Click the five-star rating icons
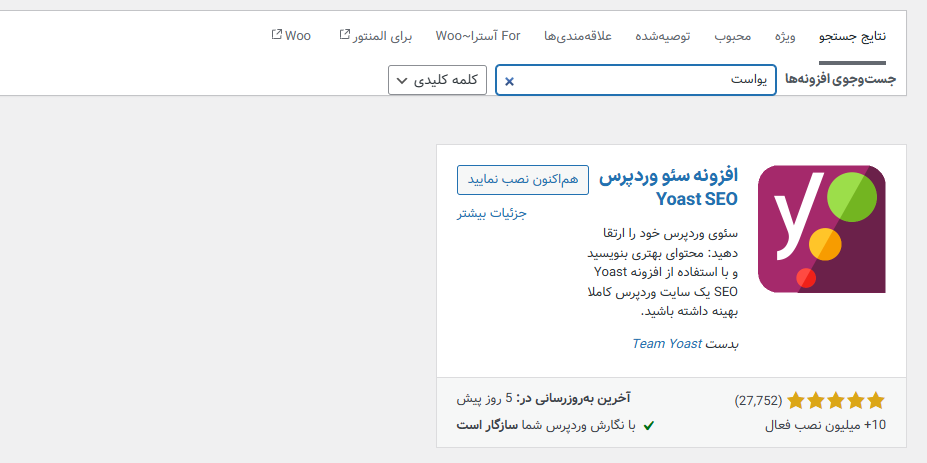Viewport: 927px width, 463px height. coord(836,401)
